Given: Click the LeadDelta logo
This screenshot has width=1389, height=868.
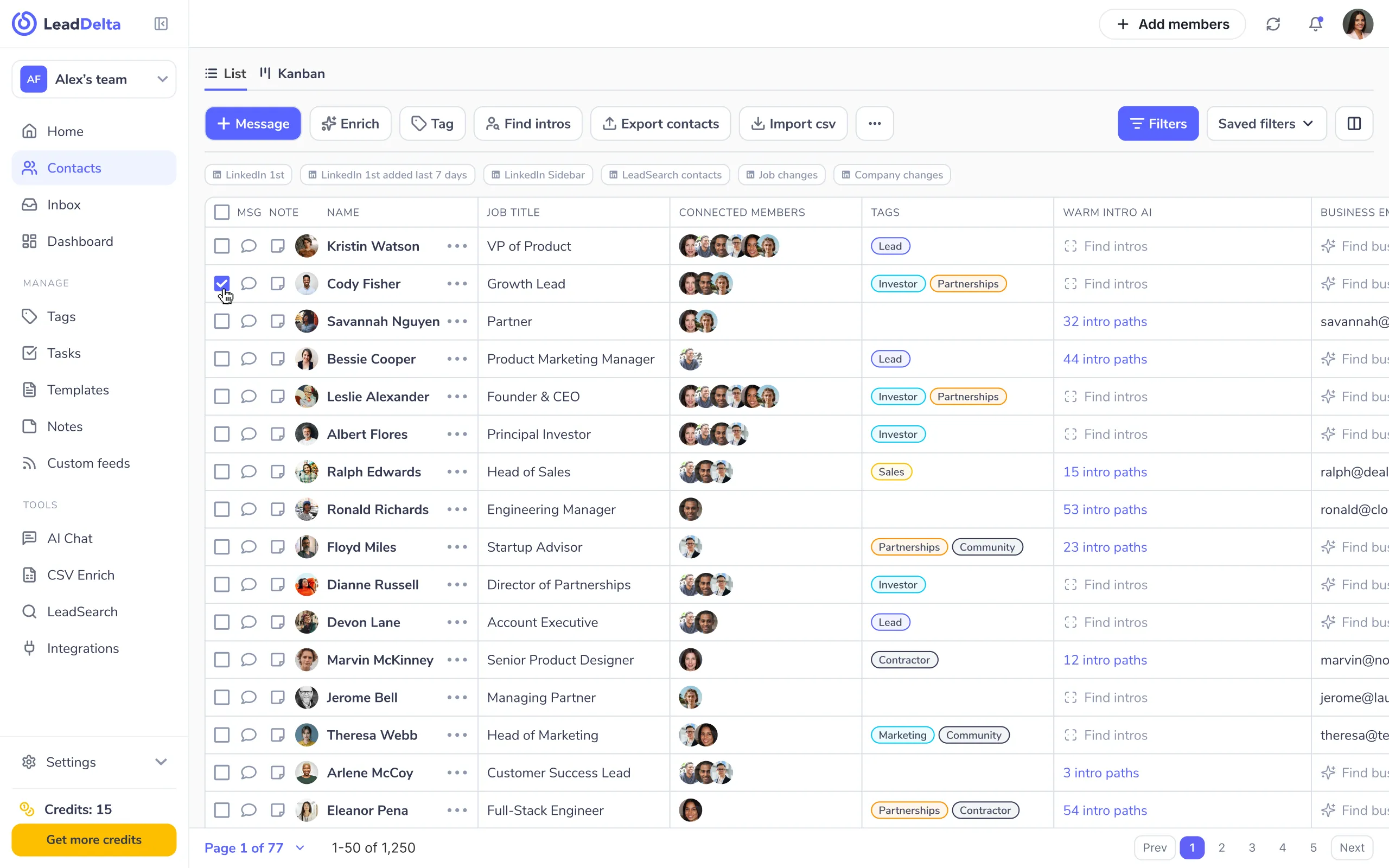Looking at the screenshot, I should [66, 24].
